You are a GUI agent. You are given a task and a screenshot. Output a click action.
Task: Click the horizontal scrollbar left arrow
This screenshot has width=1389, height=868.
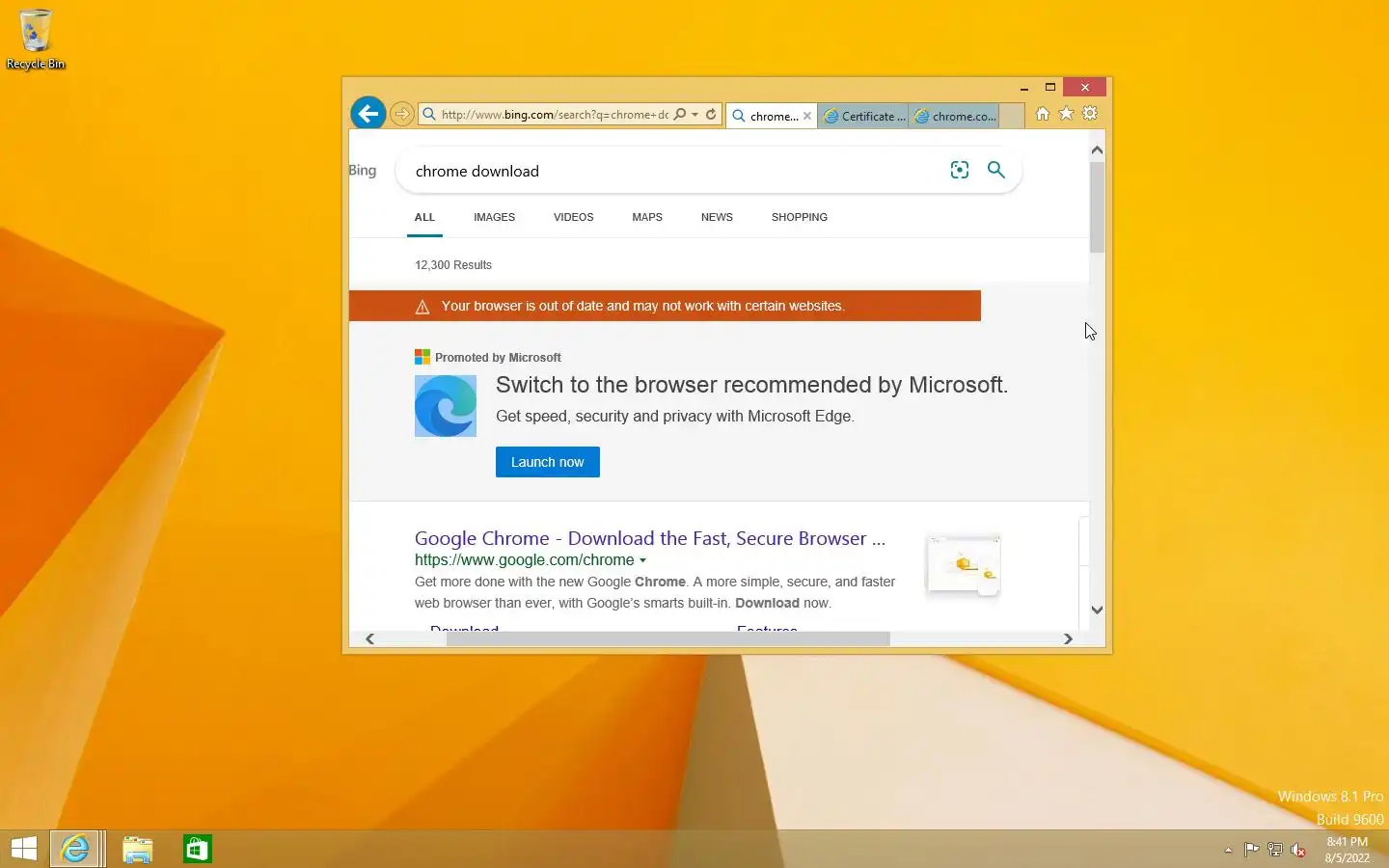click(x=369, y=638)
